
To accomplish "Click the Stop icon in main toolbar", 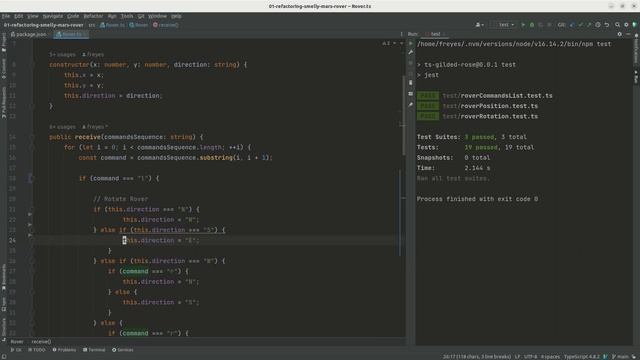I will pyautogui.click(x=549, y=25).
